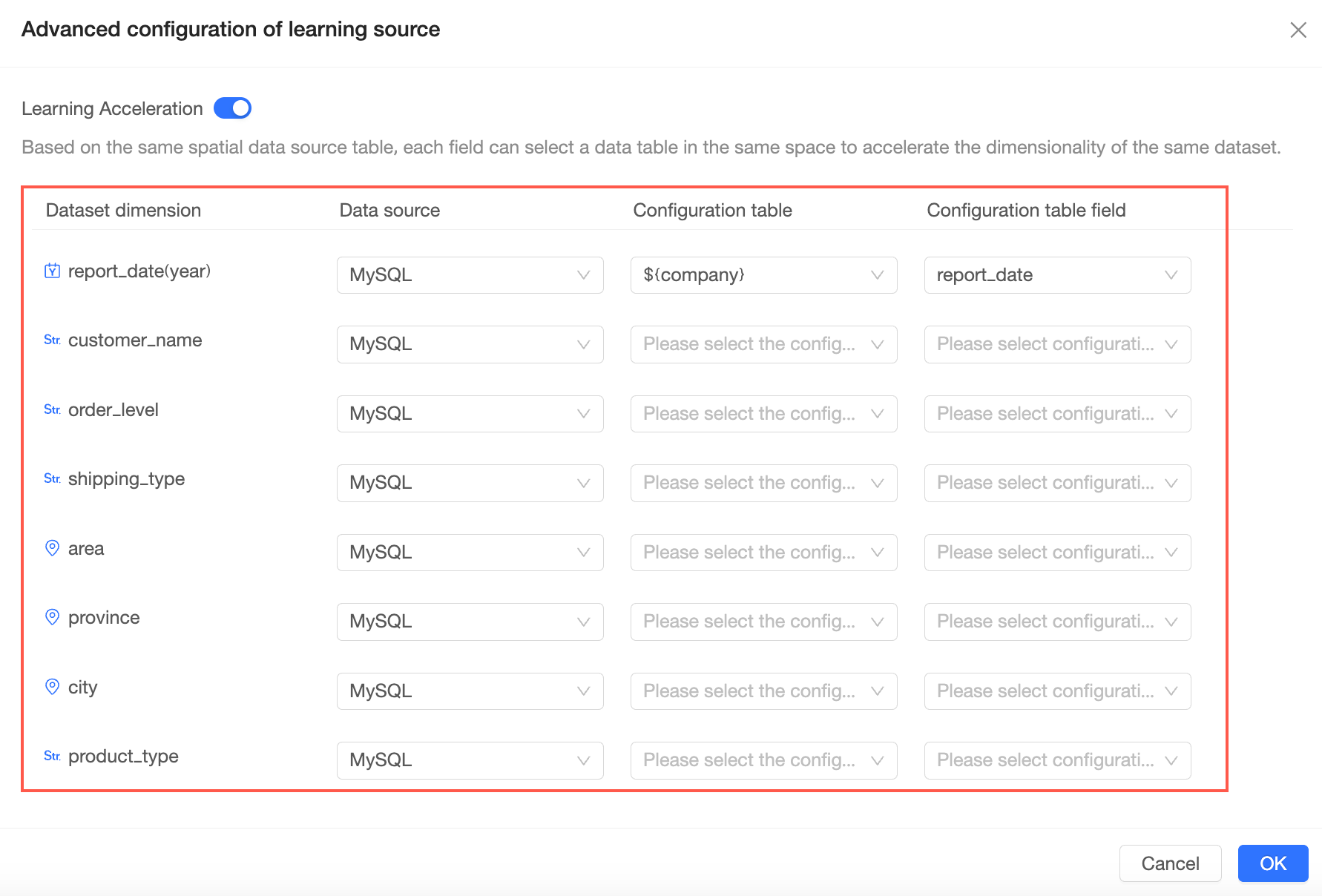Screen dimensions: 1322x896
Task: Toggle the Learning Acceleration switch
Action: [x=232, y=108]
